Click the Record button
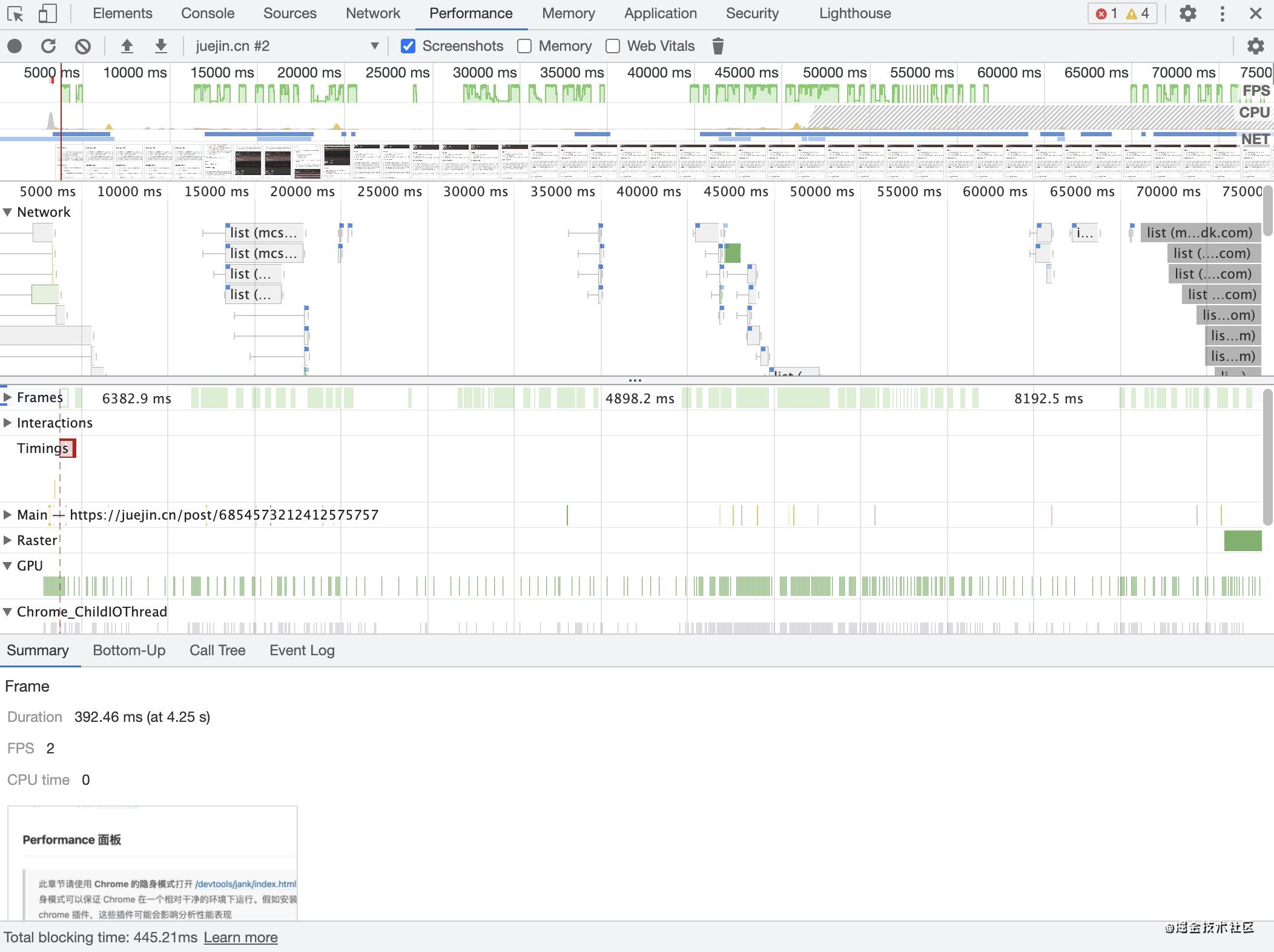 coord(15,46)
